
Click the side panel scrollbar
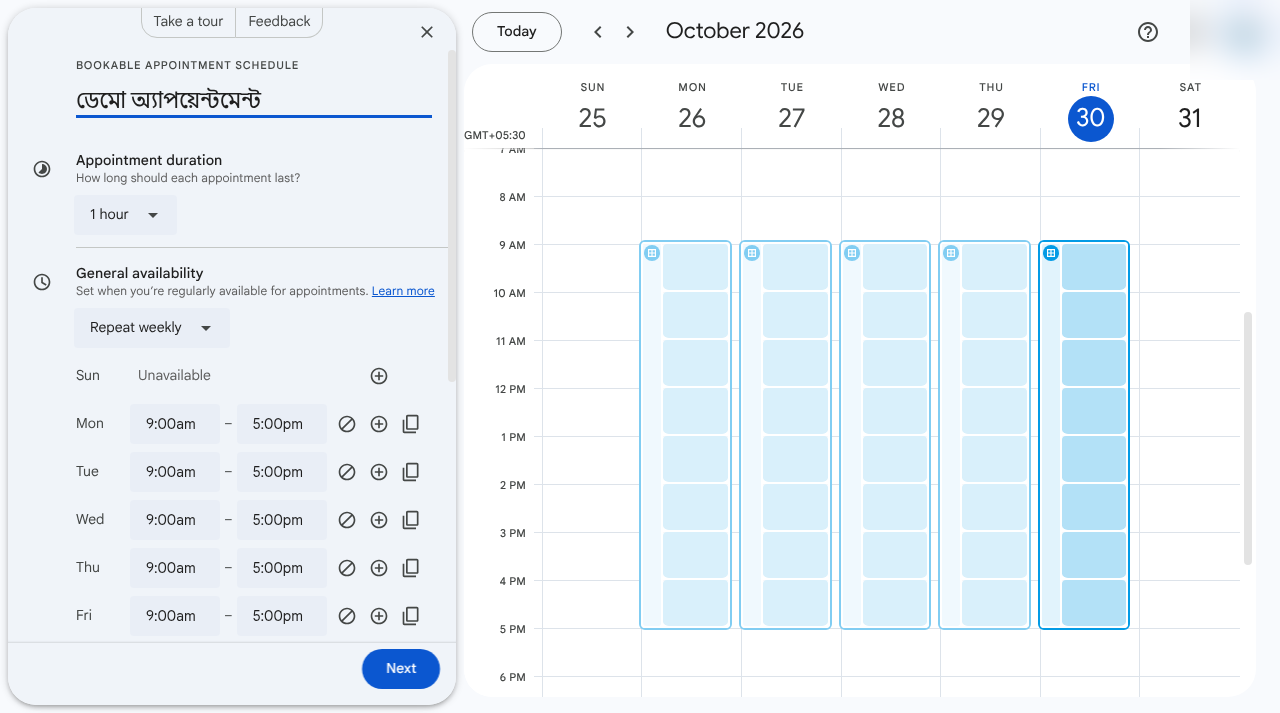pyautogui.click(x=452, y=215)
